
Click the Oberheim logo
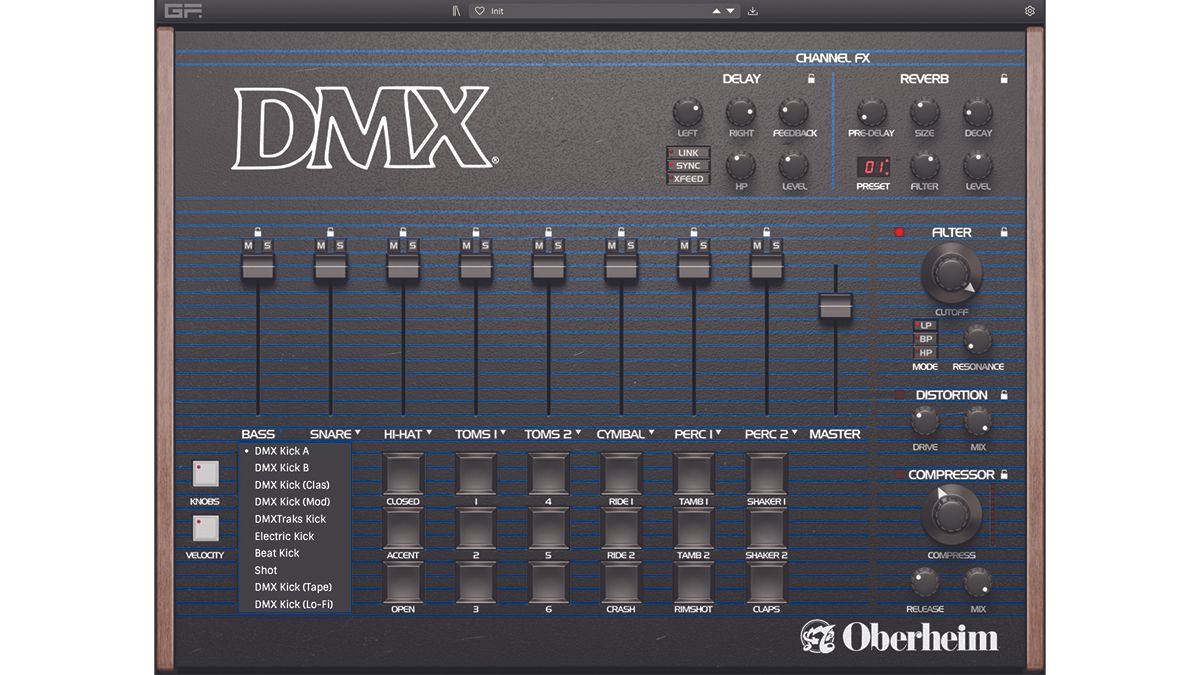[x=898, y=638]
